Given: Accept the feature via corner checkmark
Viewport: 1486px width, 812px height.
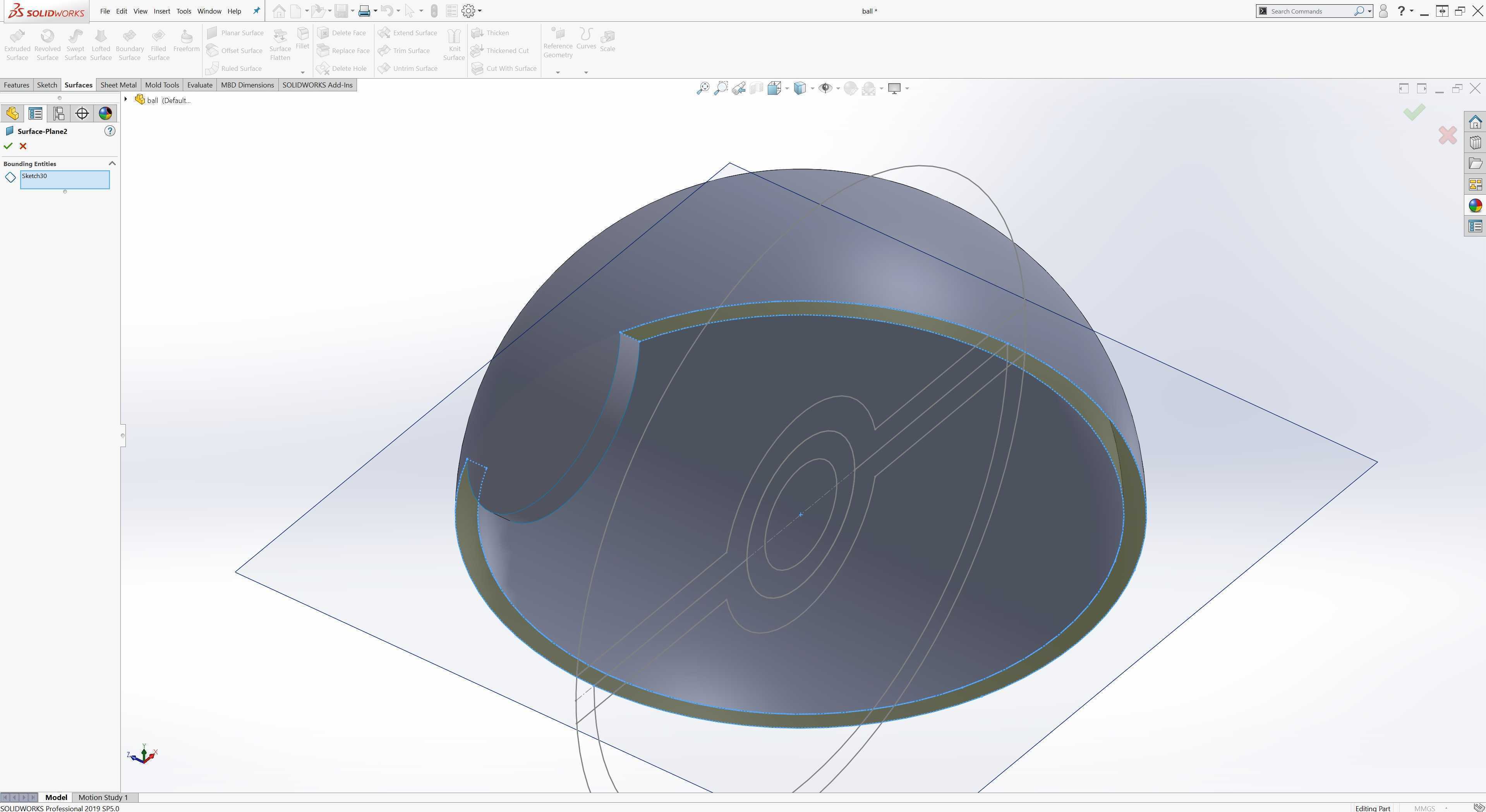Looking at the screenshot, I should 1414,112.
